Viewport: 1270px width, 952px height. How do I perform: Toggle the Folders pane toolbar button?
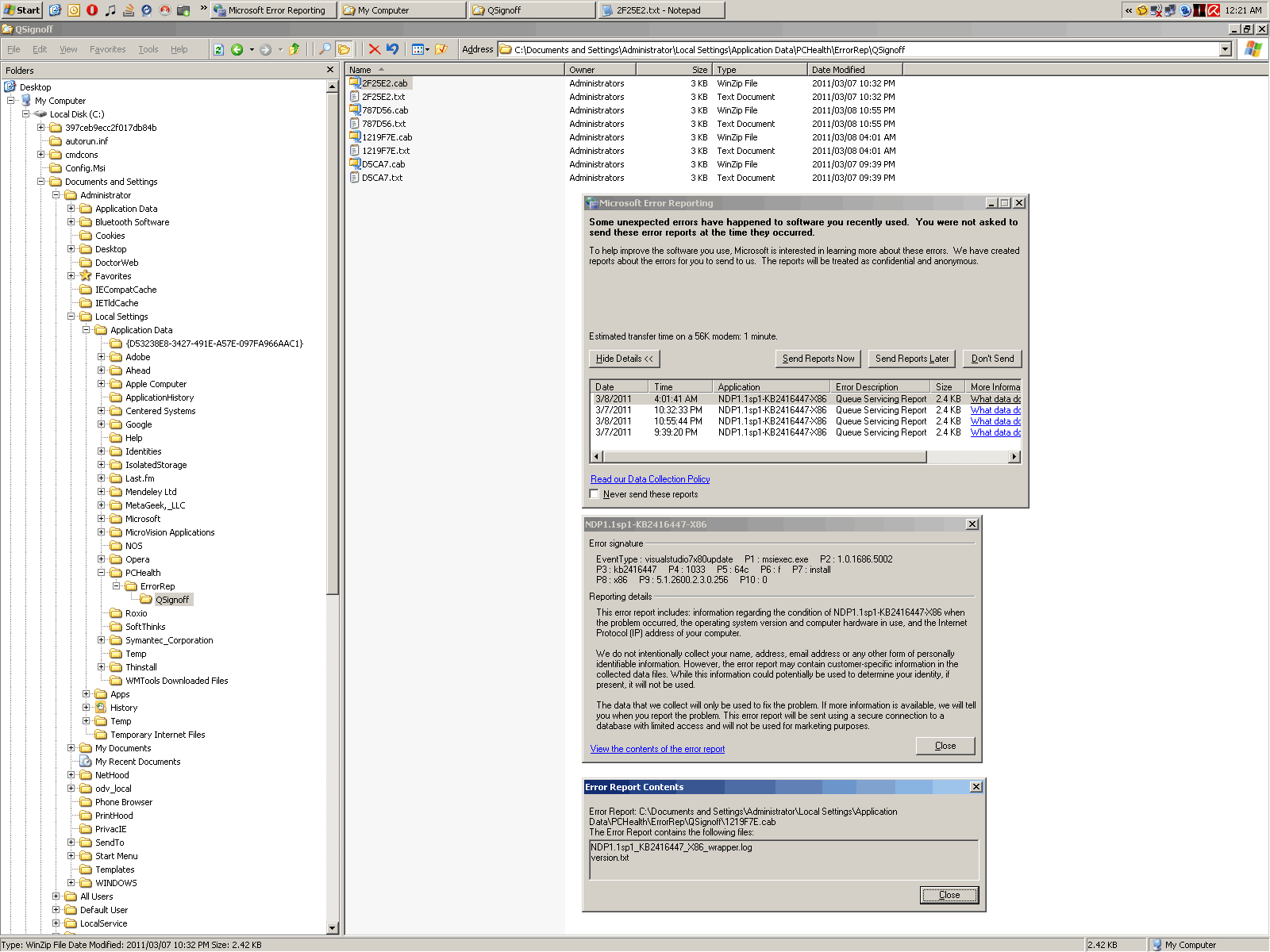click(344, 49)
